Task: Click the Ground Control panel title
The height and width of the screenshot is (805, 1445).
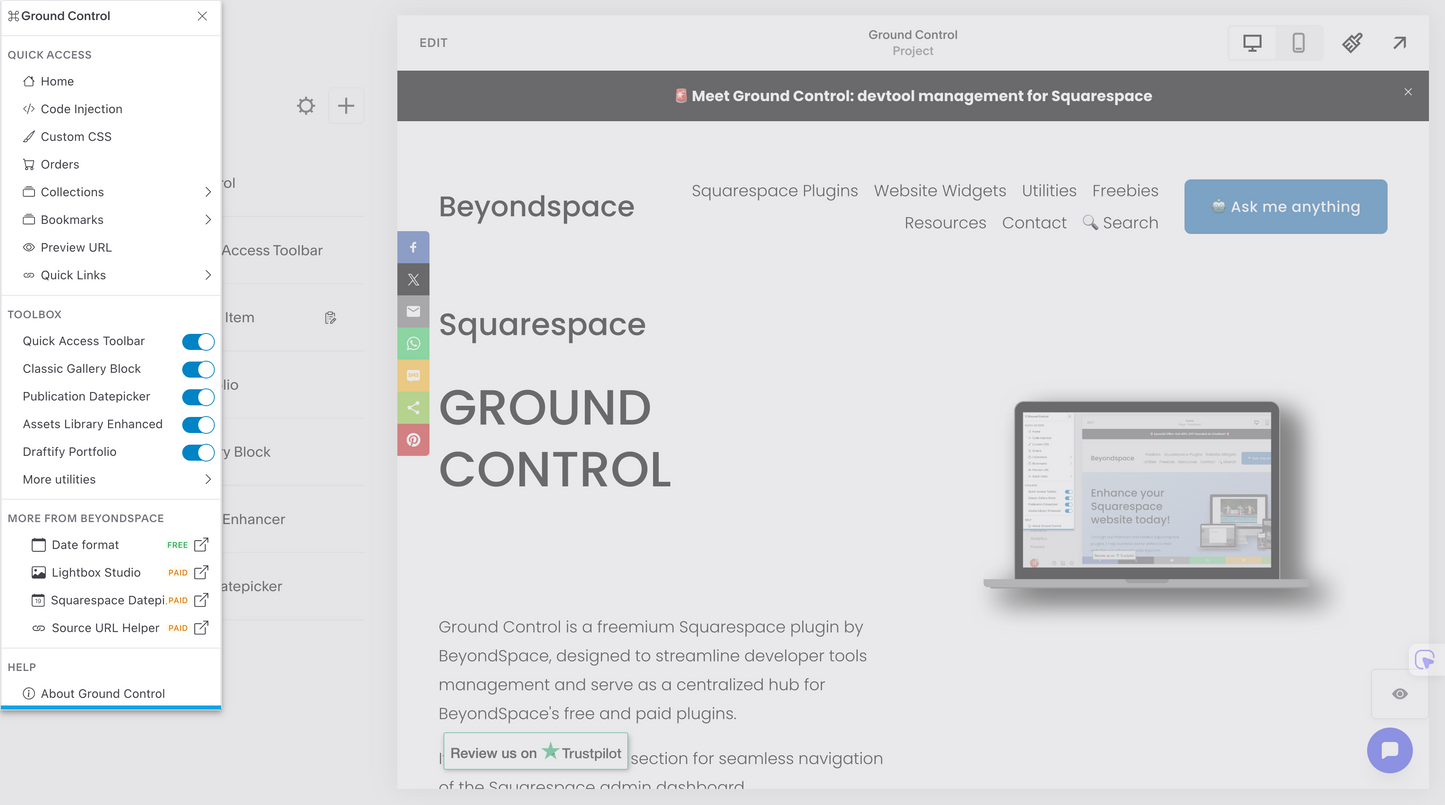Action: pos(66,16)
